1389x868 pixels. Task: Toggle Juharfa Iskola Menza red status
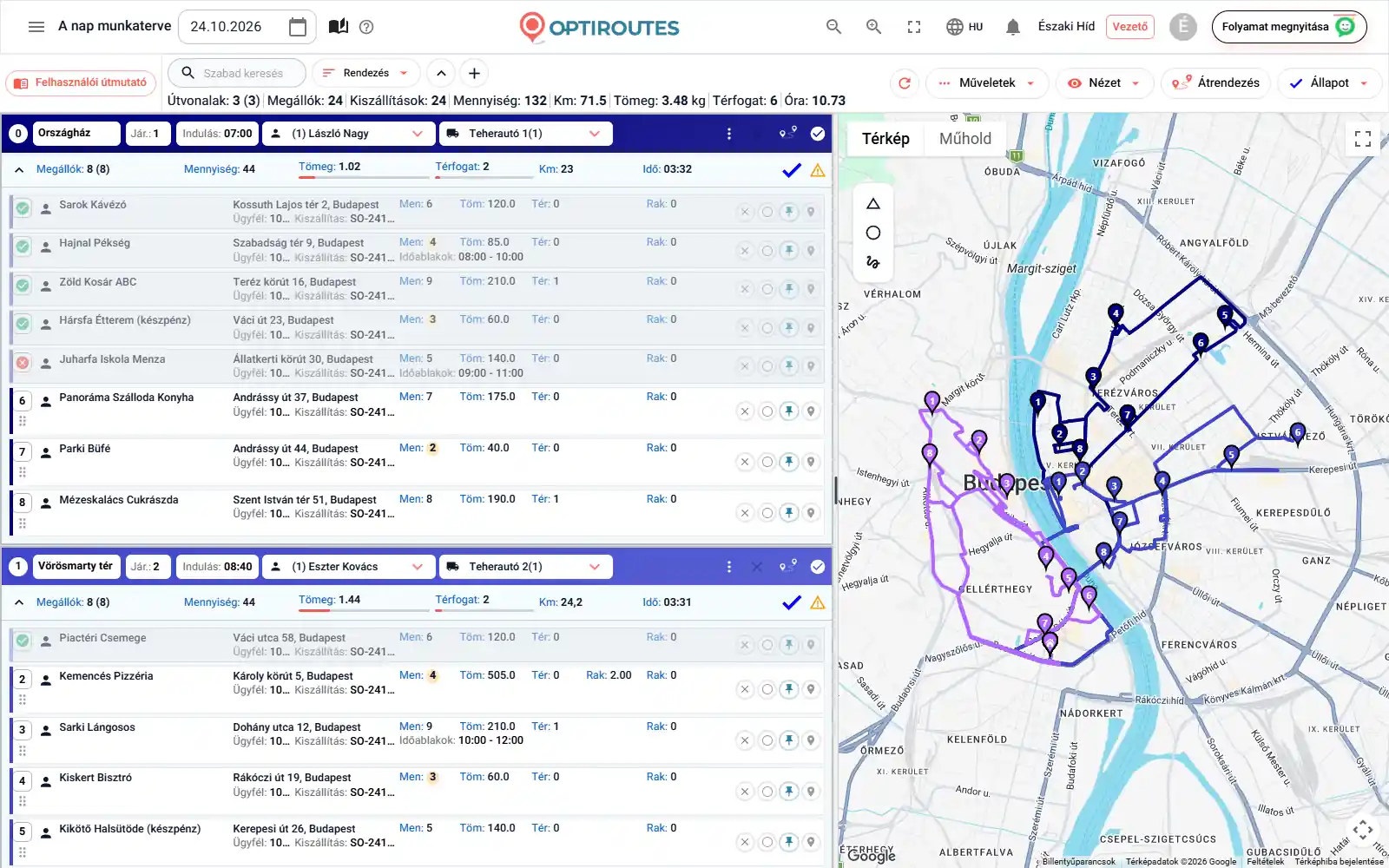(23, 363)
